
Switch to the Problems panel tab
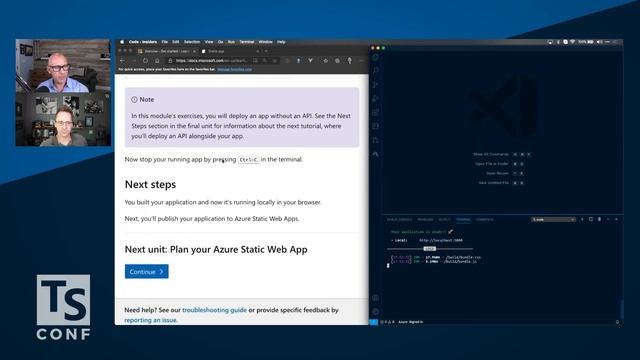point(425,220)
